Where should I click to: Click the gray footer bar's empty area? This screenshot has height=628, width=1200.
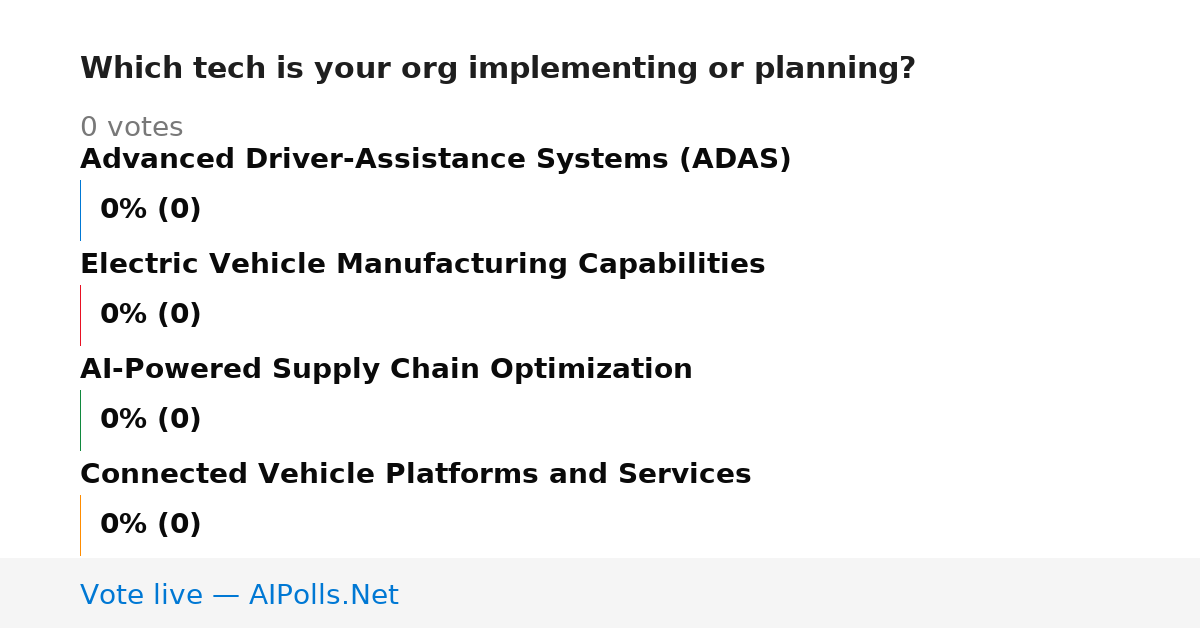(x=800, y=593)
